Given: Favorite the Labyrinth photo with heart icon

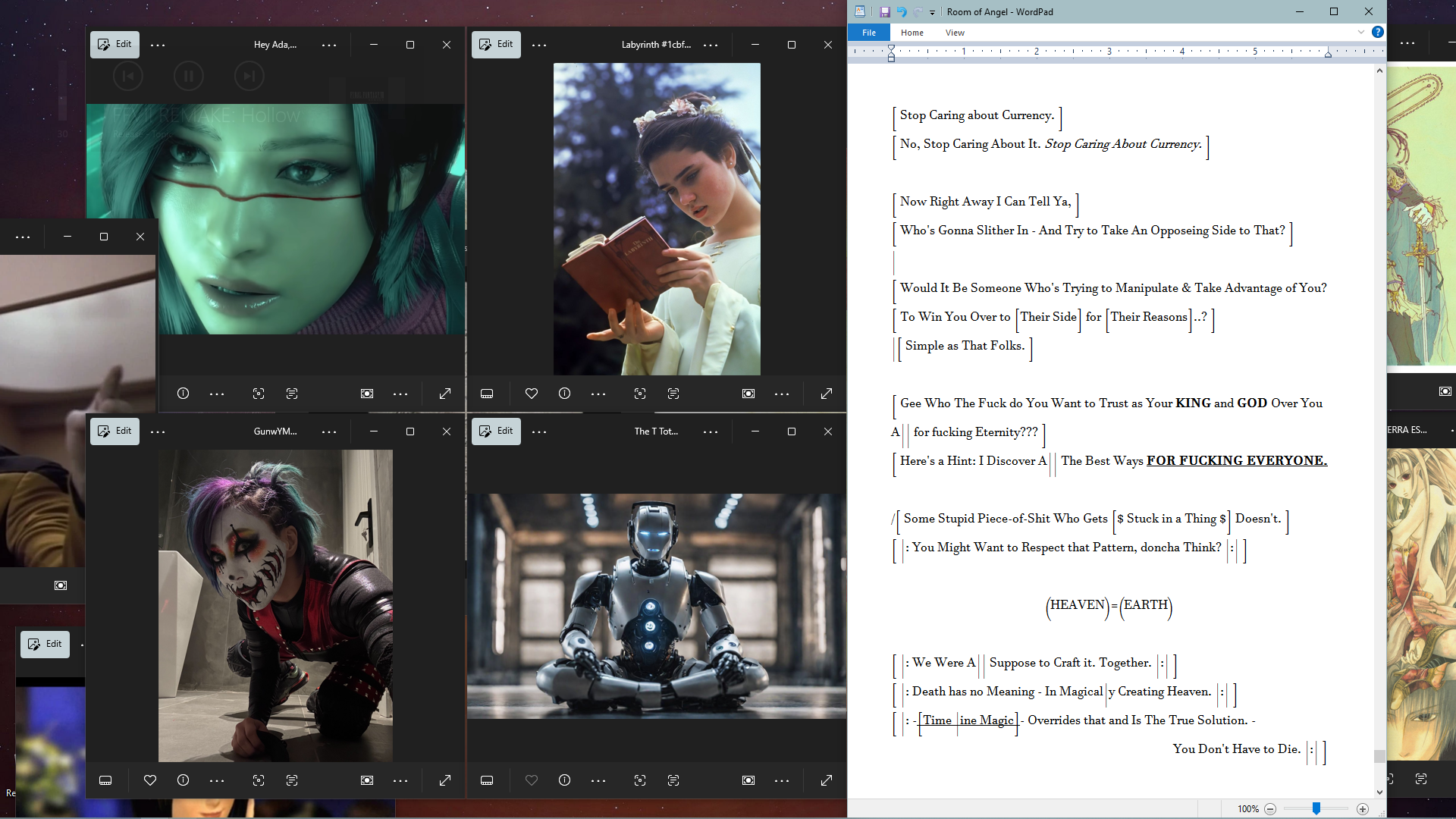Looking at the screenshot, I should point(532,394).
